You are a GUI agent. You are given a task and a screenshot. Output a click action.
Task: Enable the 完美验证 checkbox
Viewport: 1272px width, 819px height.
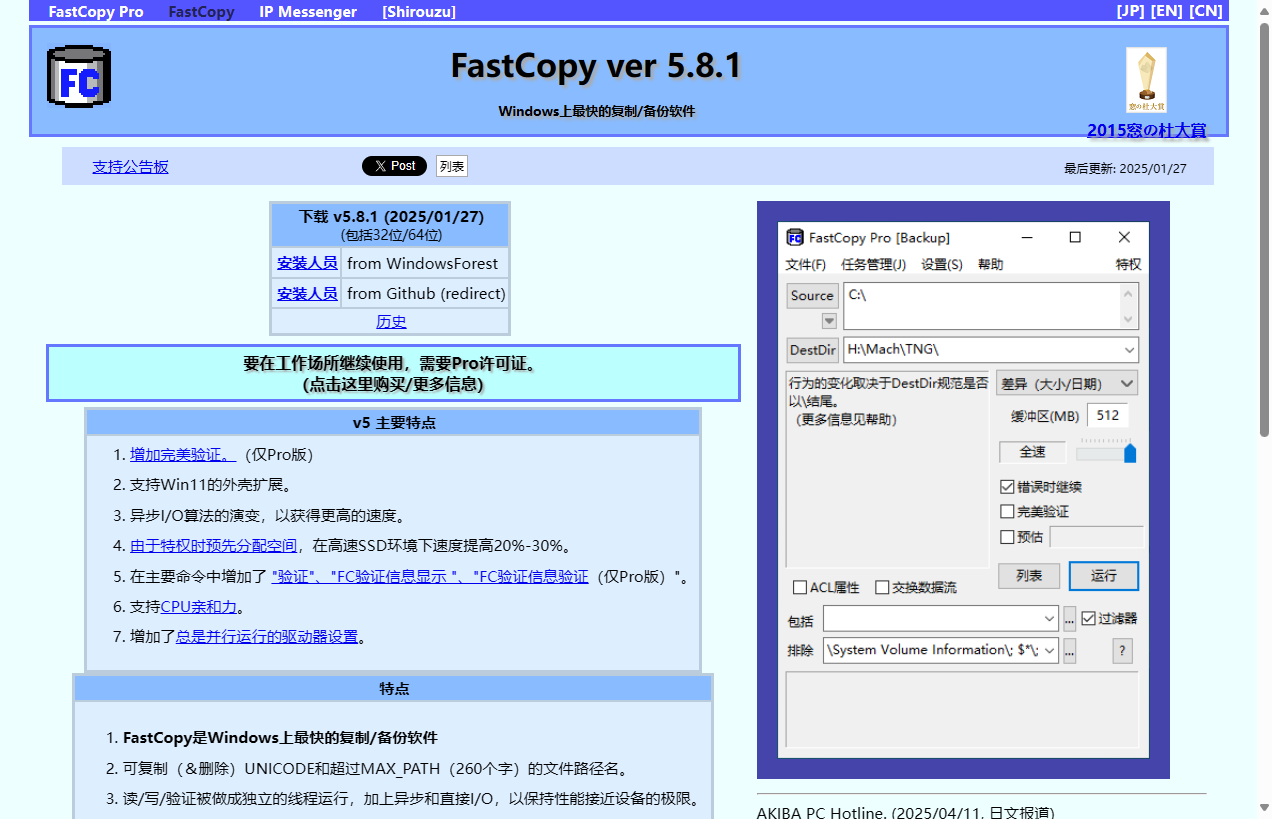coord(1006,511)
